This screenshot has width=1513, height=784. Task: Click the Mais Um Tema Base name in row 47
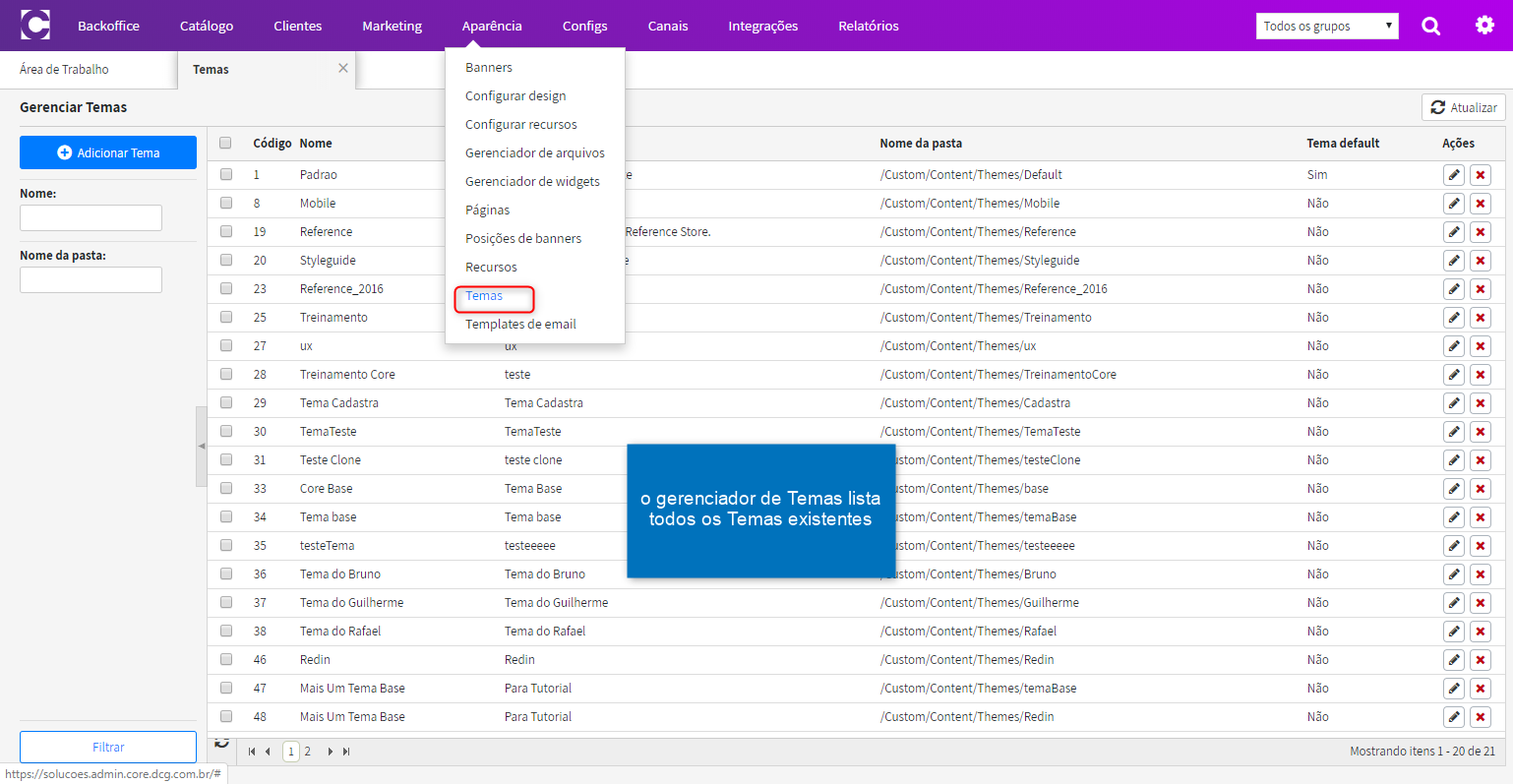[x=352, y=689]
